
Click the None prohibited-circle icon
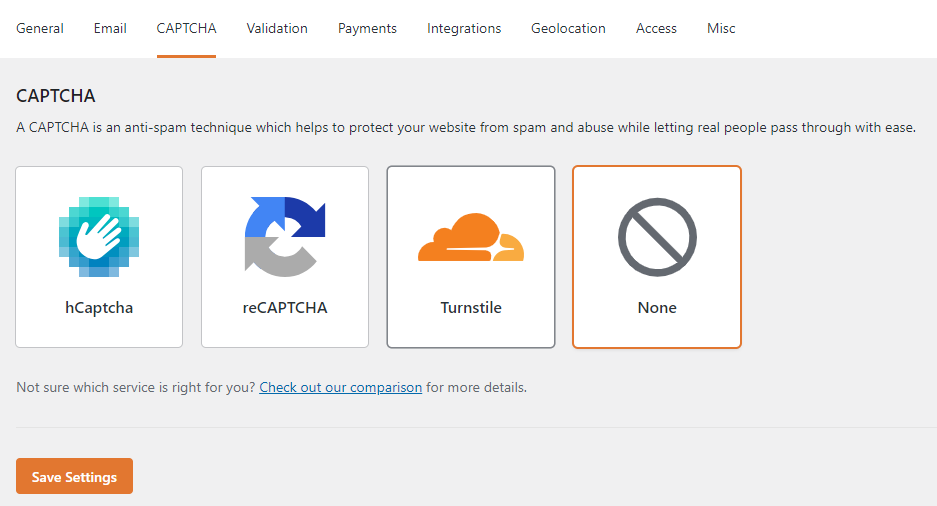click(x=657, y=238)
